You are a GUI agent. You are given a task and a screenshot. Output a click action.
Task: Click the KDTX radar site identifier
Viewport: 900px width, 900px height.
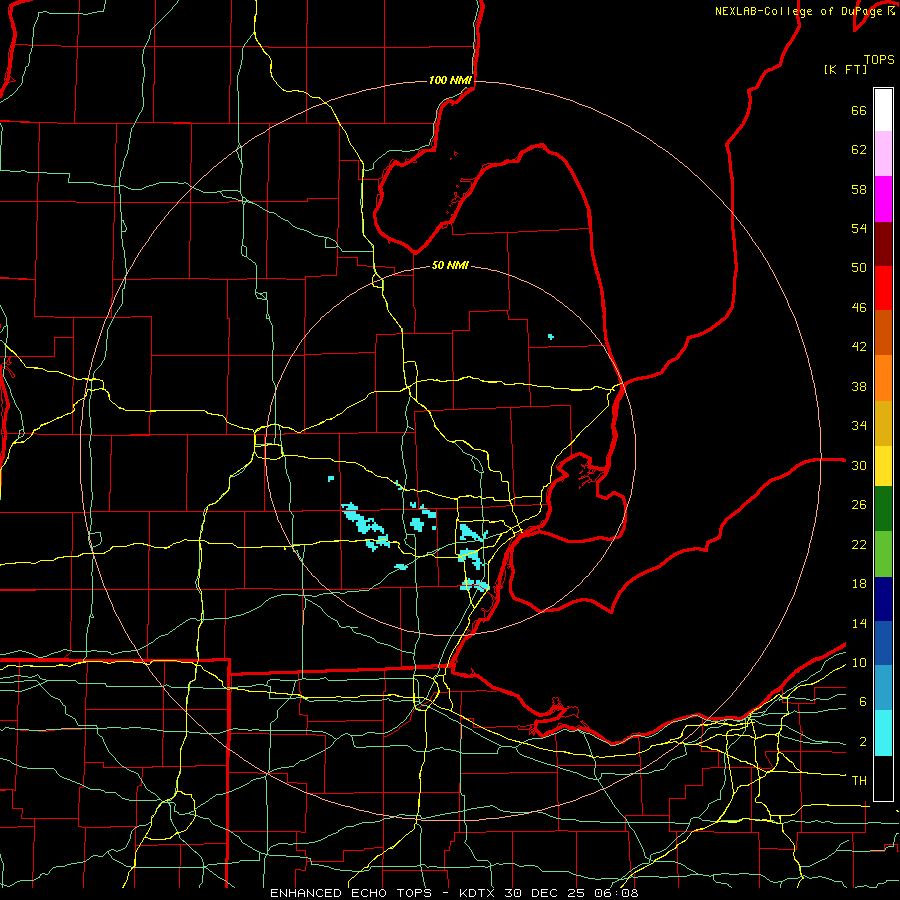pos(479,893)
